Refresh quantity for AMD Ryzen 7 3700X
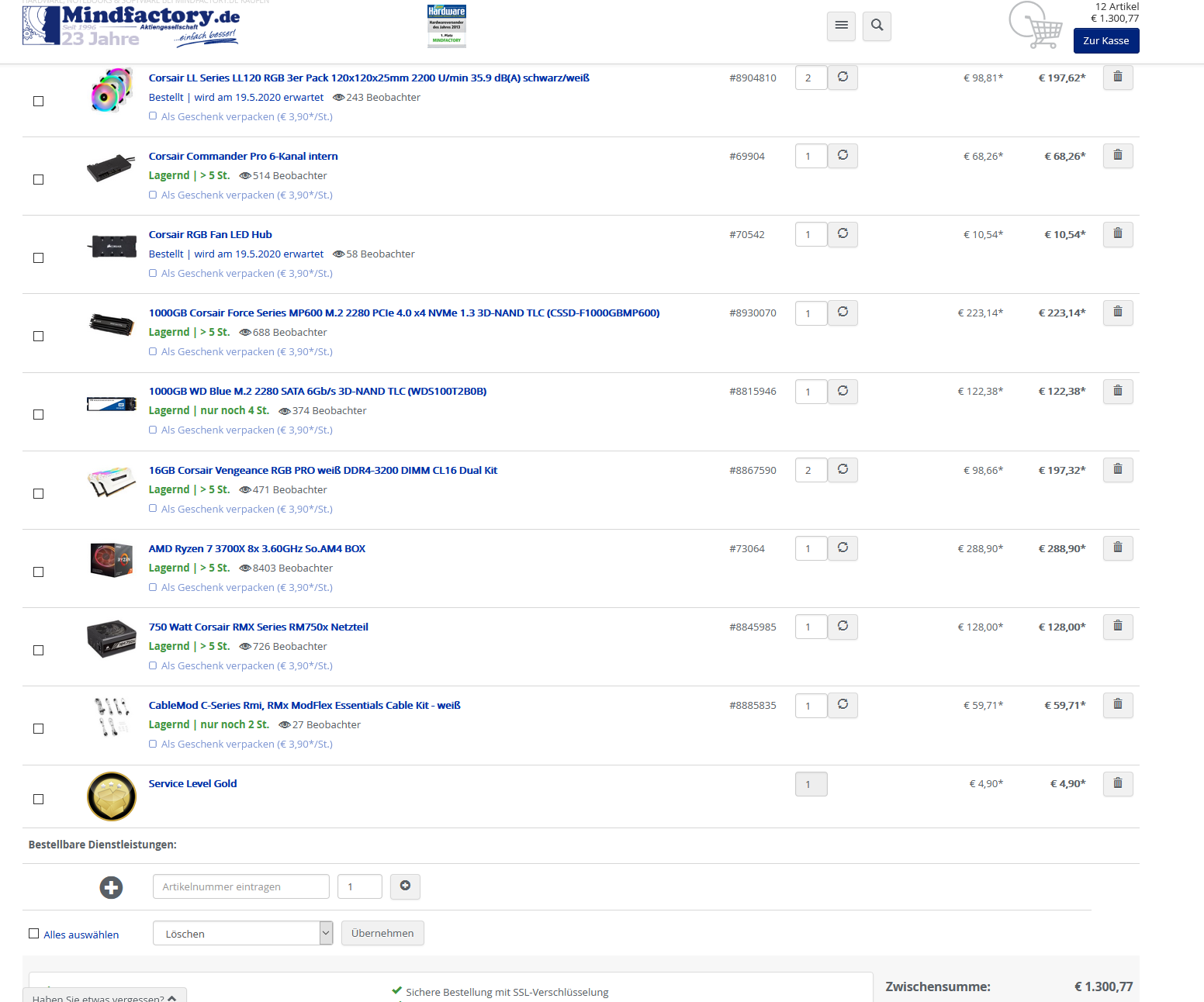This screenshot has height=1002, width=1204. point(842,548)
